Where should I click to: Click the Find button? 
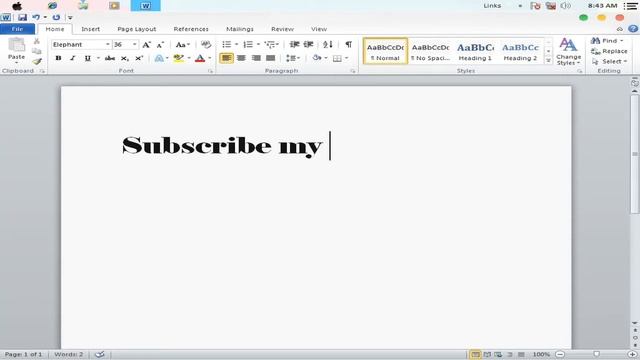click(607, 41)
